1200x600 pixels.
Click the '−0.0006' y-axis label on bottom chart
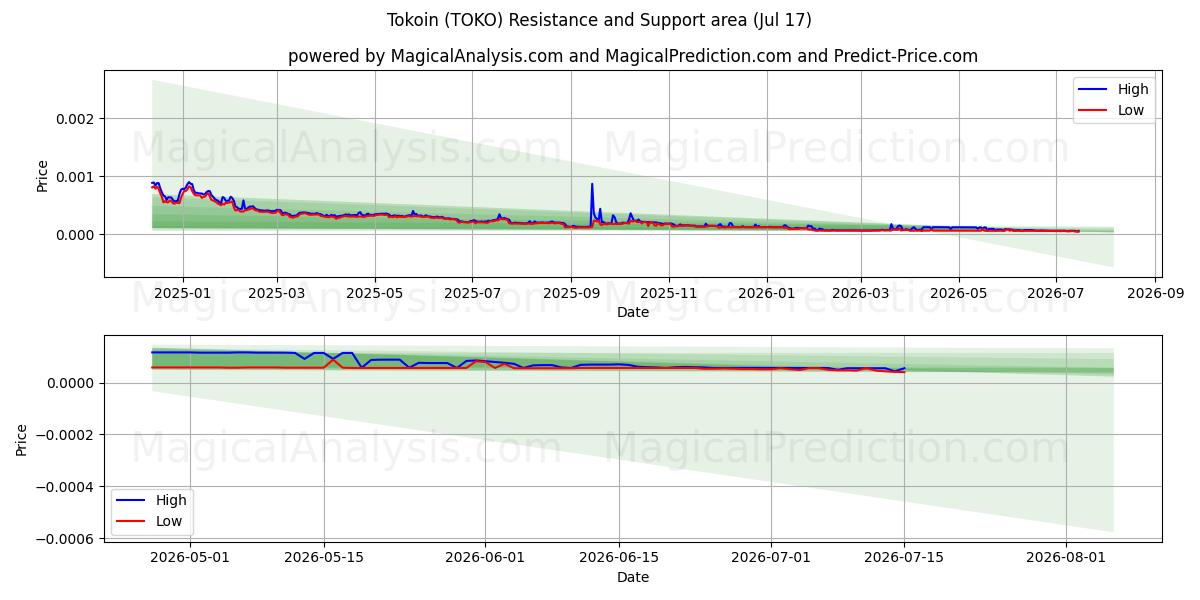tap(64, 540)
